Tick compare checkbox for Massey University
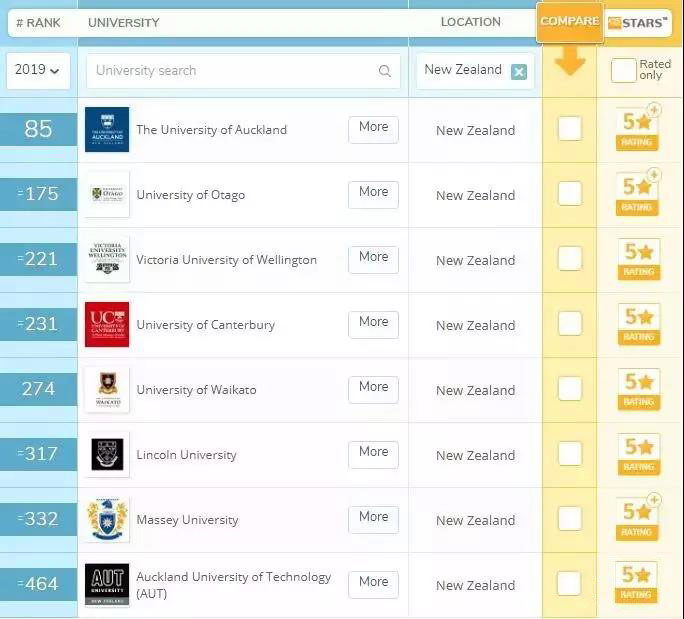 [570, 518]
